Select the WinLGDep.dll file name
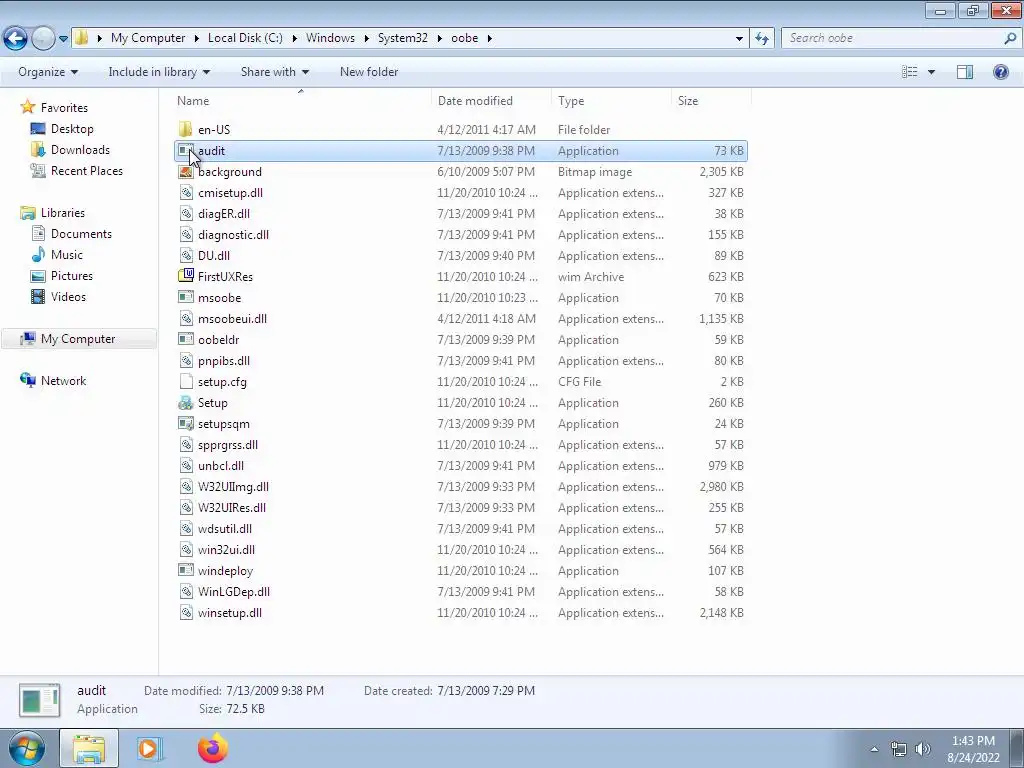1024x768 pixels. (234, 592)
